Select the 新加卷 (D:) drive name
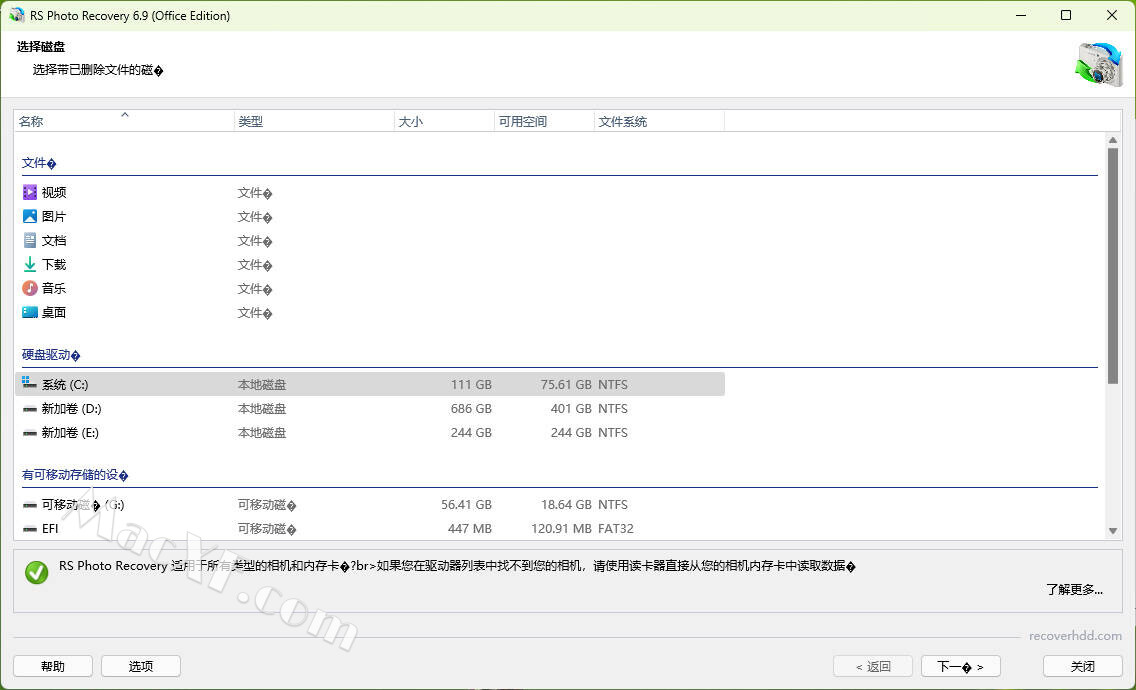The height and width of the screenshot is (690, 1136). click(71, 409)
